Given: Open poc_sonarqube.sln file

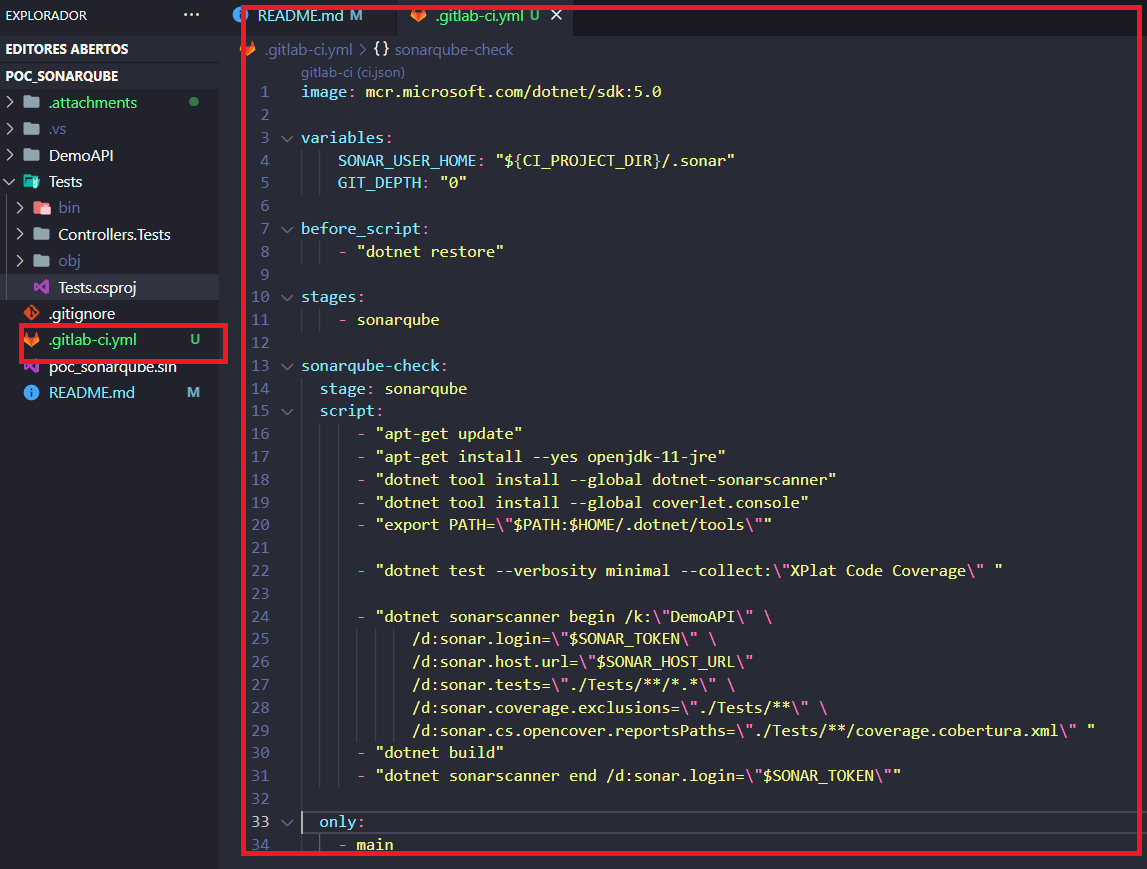Looking at the screenshot, I should pos(110,366).
